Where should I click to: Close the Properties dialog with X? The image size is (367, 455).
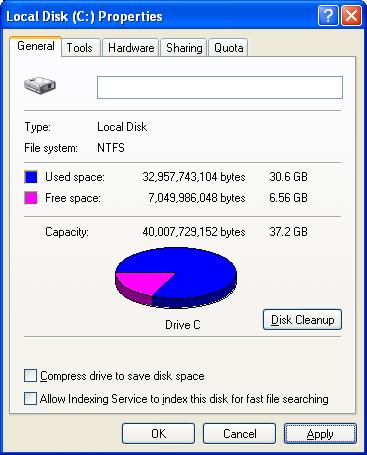351,16
